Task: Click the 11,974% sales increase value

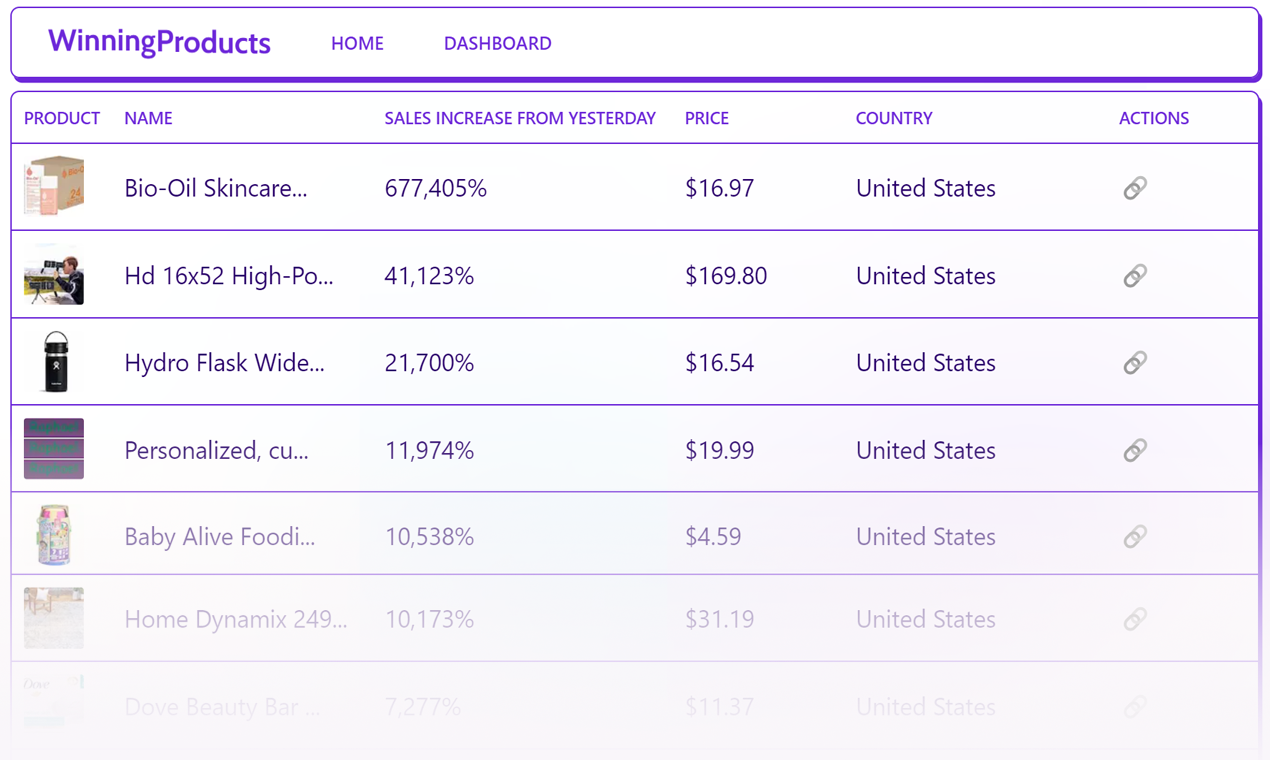Action: coord(429,450)
